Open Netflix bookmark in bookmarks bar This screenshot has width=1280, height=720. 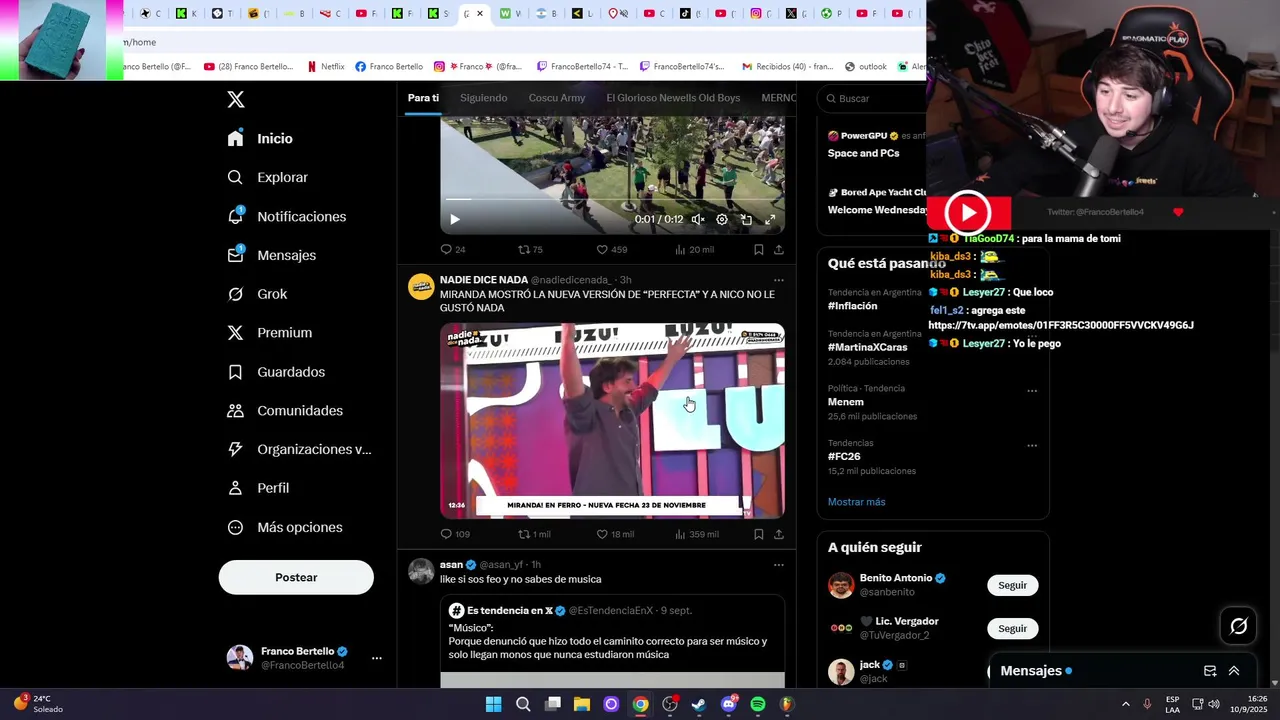[325, 66]
